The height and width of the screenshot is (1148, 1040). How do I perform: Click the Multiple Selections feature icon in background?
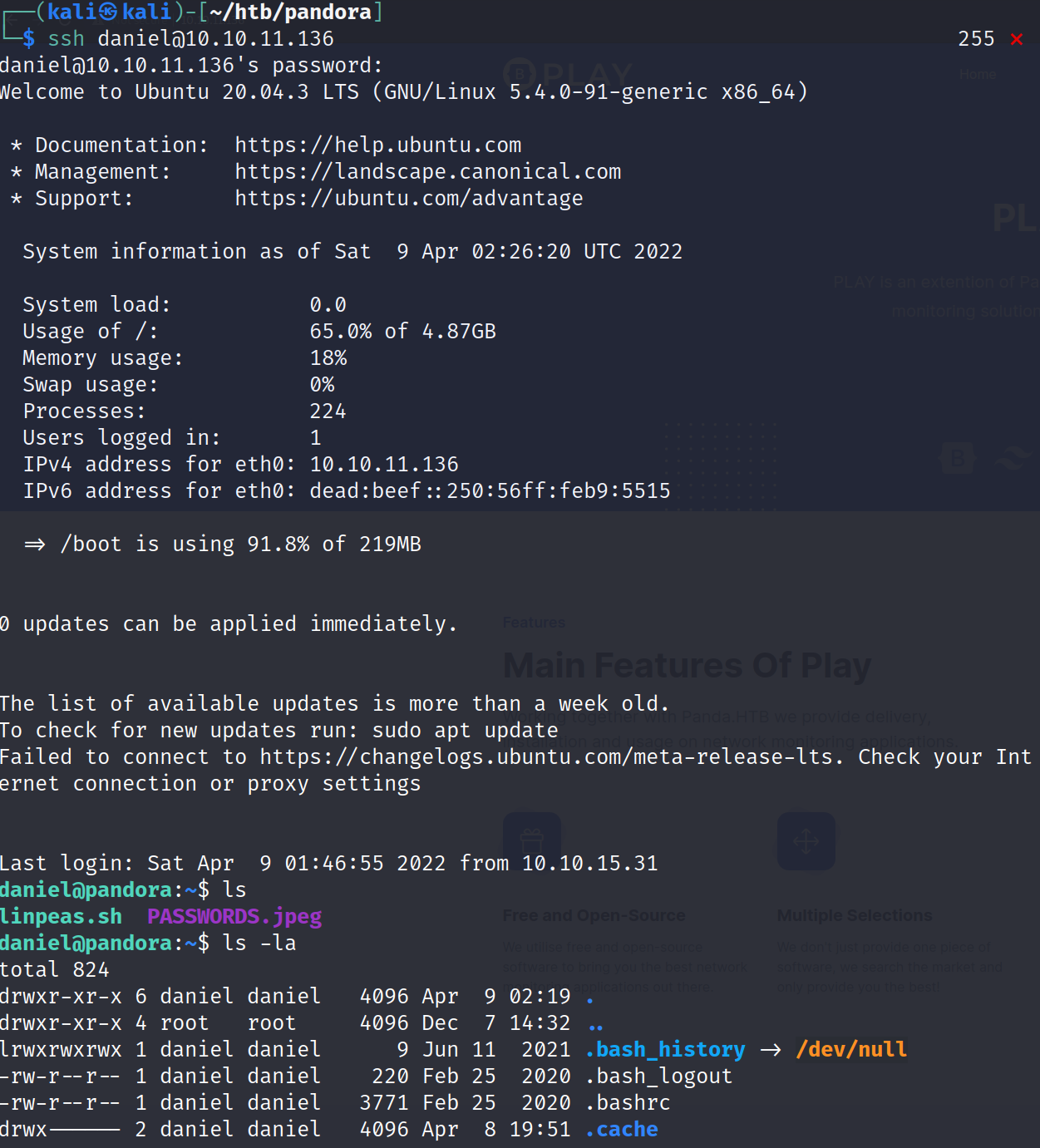[x=806, y=841]
